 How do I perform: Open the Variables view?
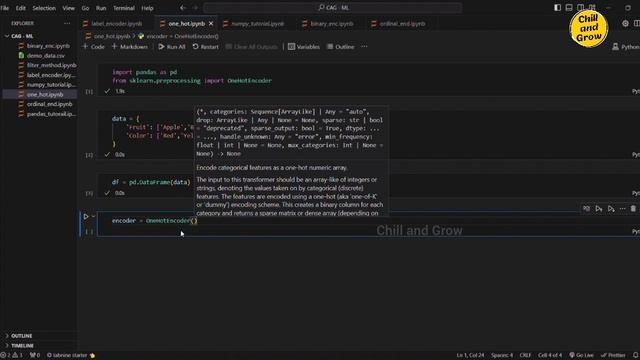(x=304, y=47)
